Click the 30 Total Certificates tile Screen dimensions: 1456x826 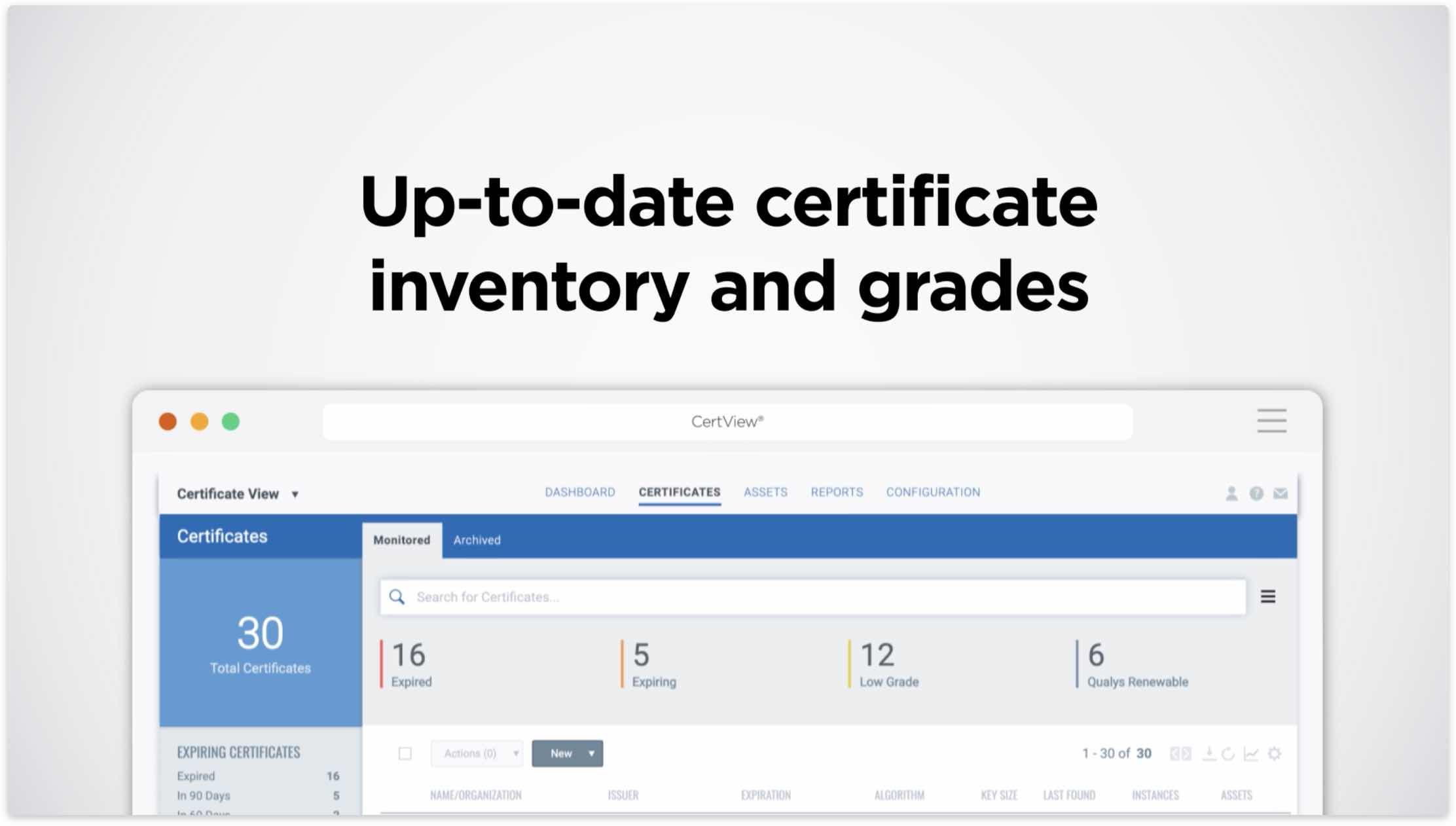pyautogui.click(x=261, y=643)
